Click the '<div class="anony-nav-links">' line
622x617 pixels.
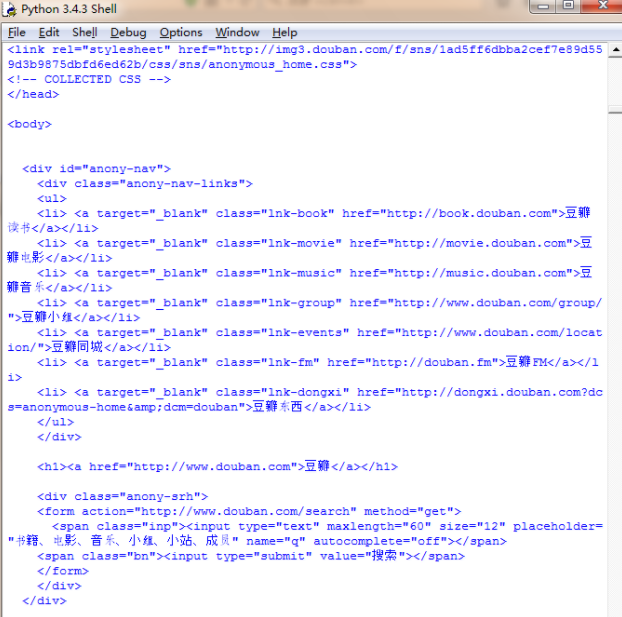(x=145, y=184)
